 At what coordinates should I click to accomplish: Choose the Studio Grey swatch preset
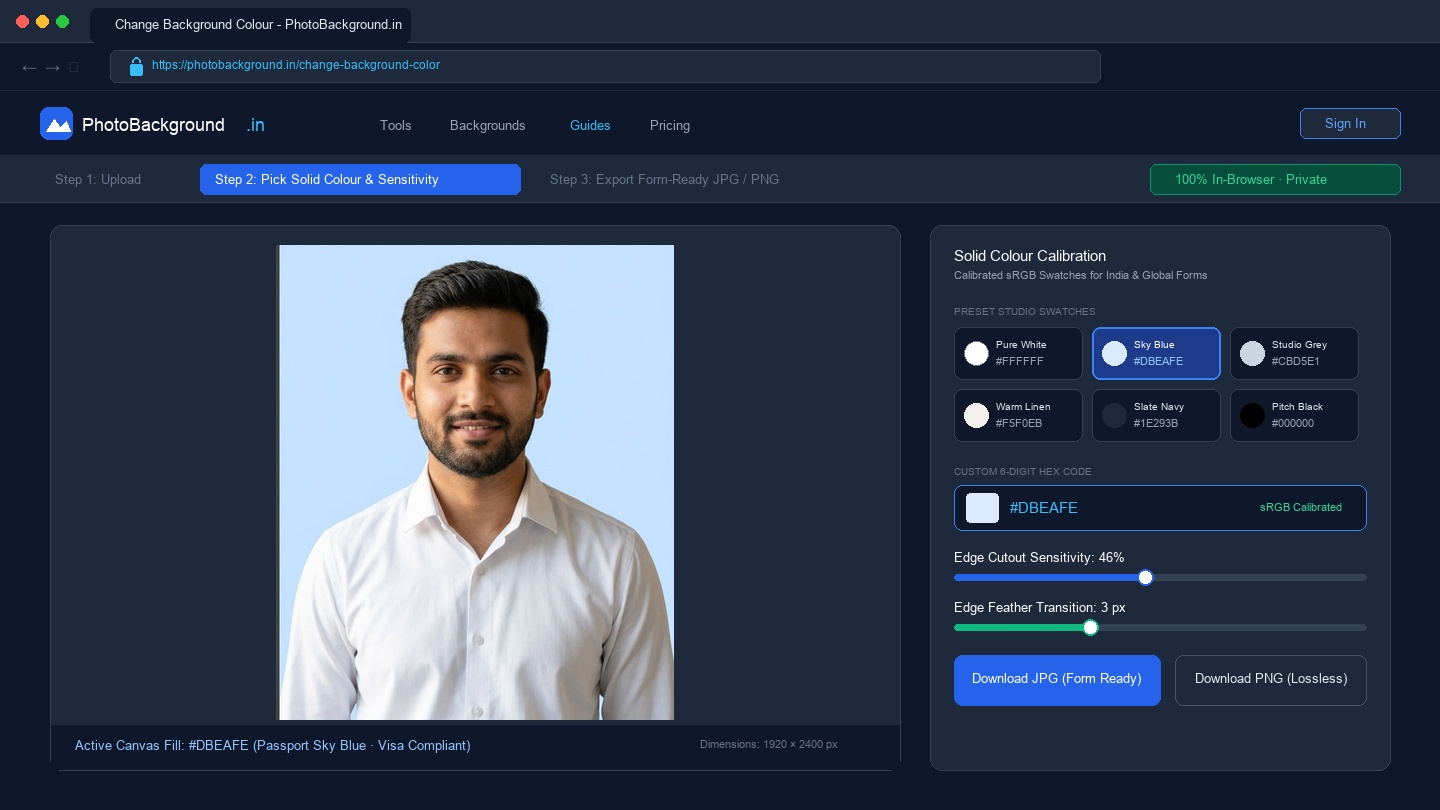1294,353
